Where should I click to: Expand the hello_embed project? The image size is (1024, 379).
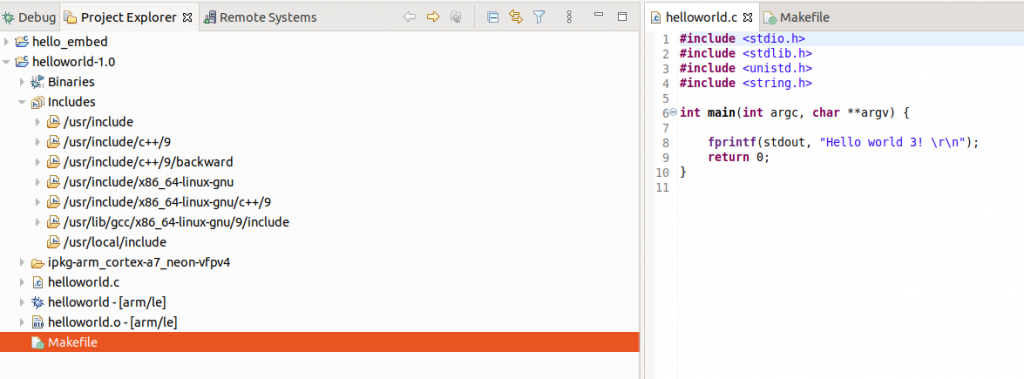tap(7, 42)
